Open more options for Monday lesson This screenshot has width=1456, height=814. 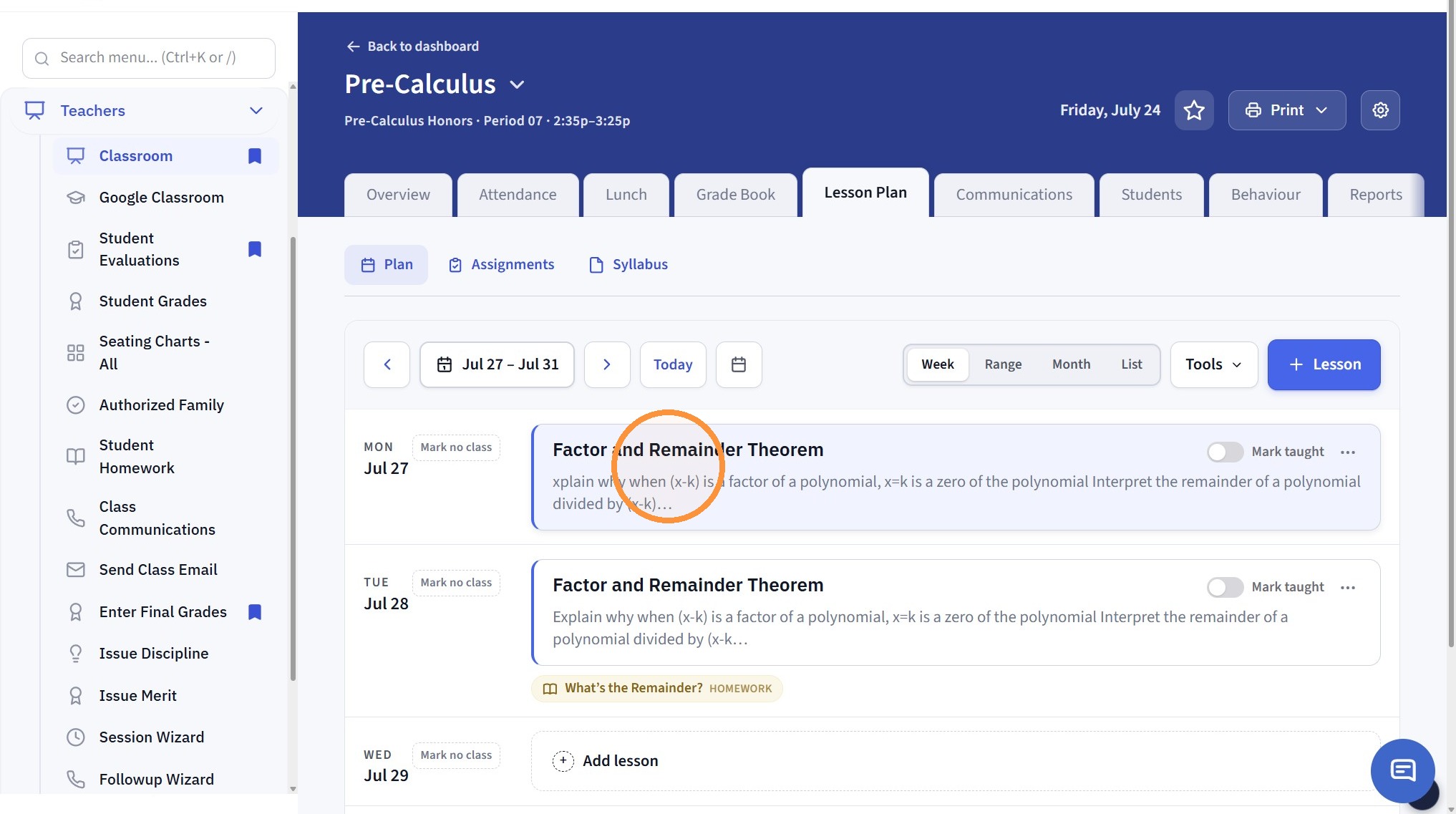(1348, 452)
